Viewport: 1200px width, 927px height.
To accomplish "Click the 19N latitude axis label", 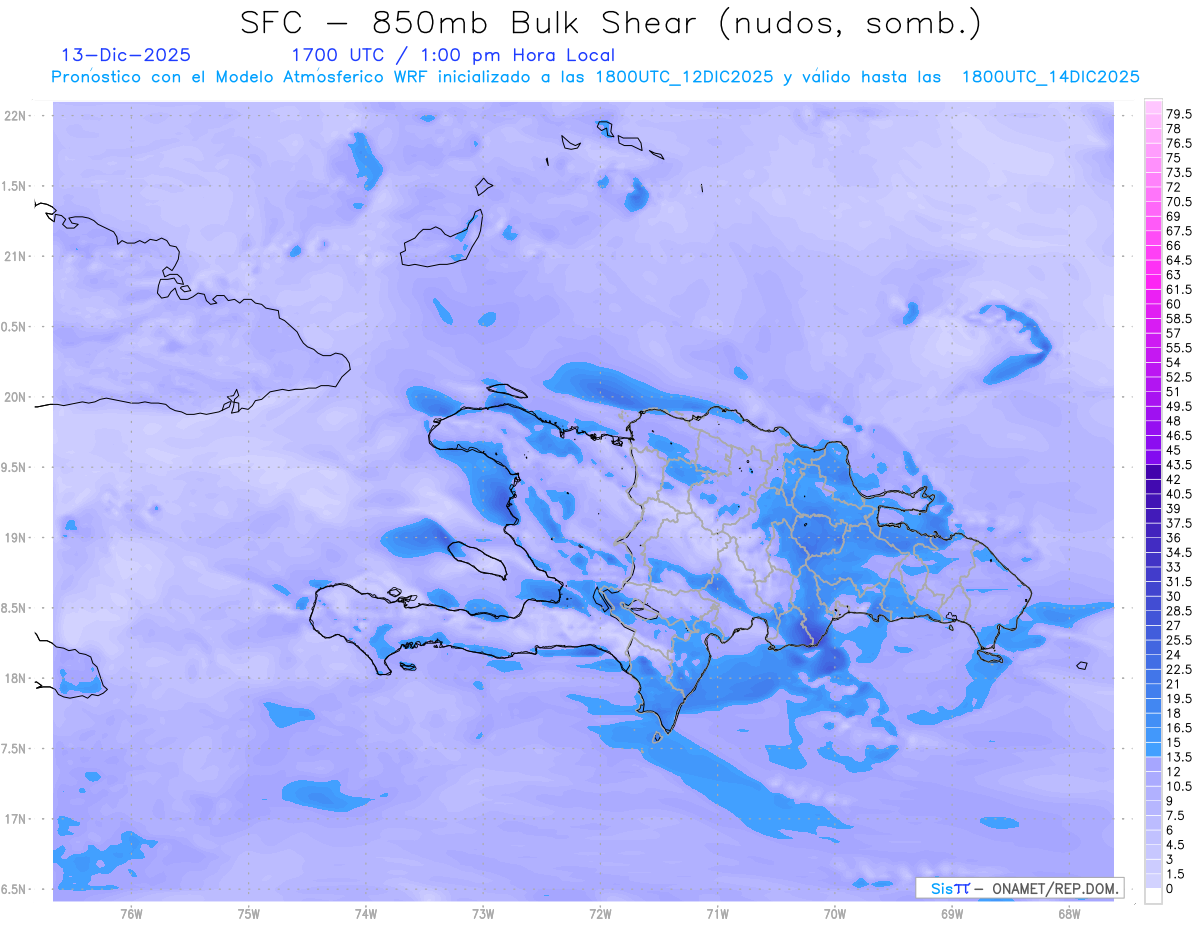I will click(16, 537).
